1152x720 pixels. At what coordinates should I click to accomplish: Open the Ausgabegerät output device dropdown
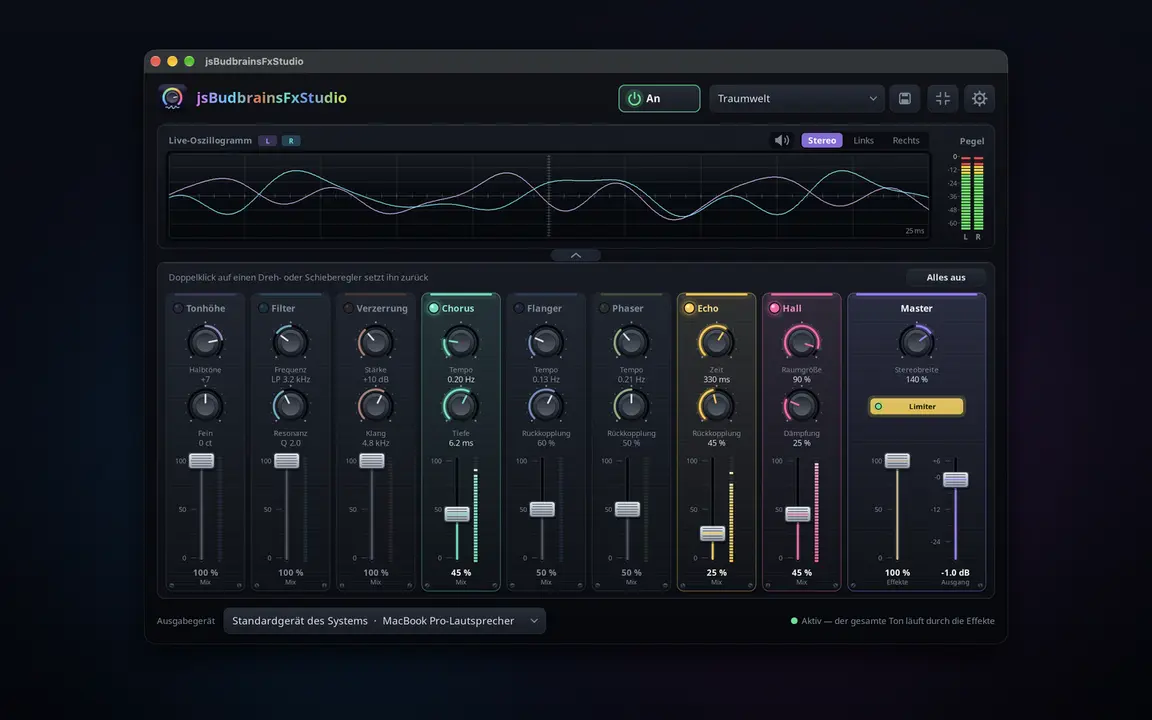(x=384, y=621)
